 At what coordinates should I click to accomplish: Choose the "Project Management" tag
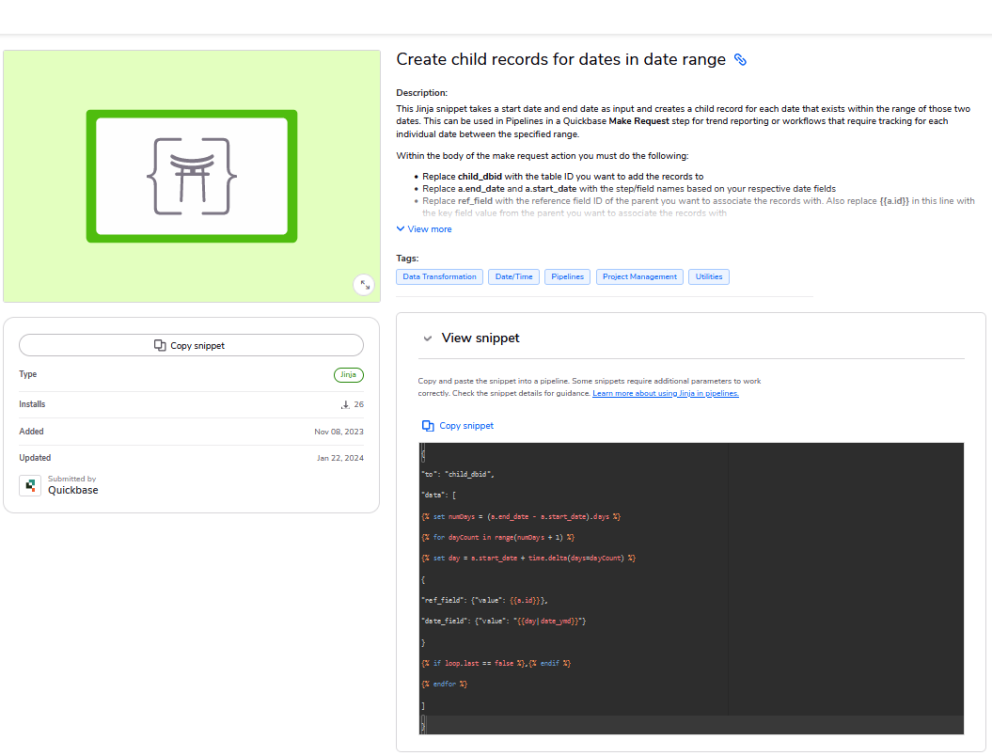639,276
